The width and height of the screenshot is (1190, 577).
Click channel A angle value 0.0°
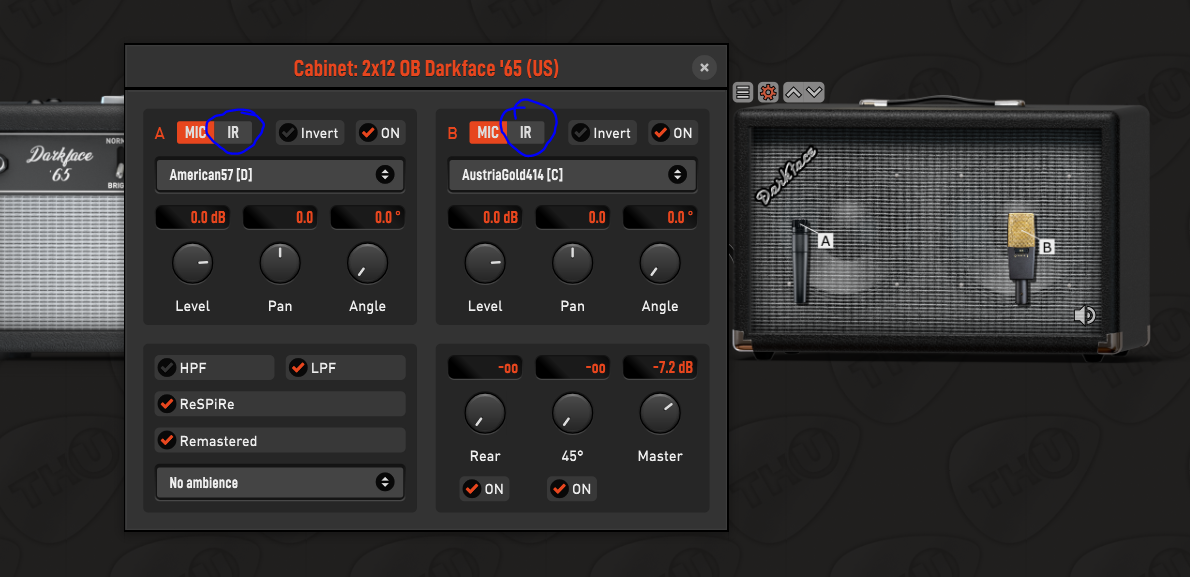pyautogui.click(x=367, y=218)
